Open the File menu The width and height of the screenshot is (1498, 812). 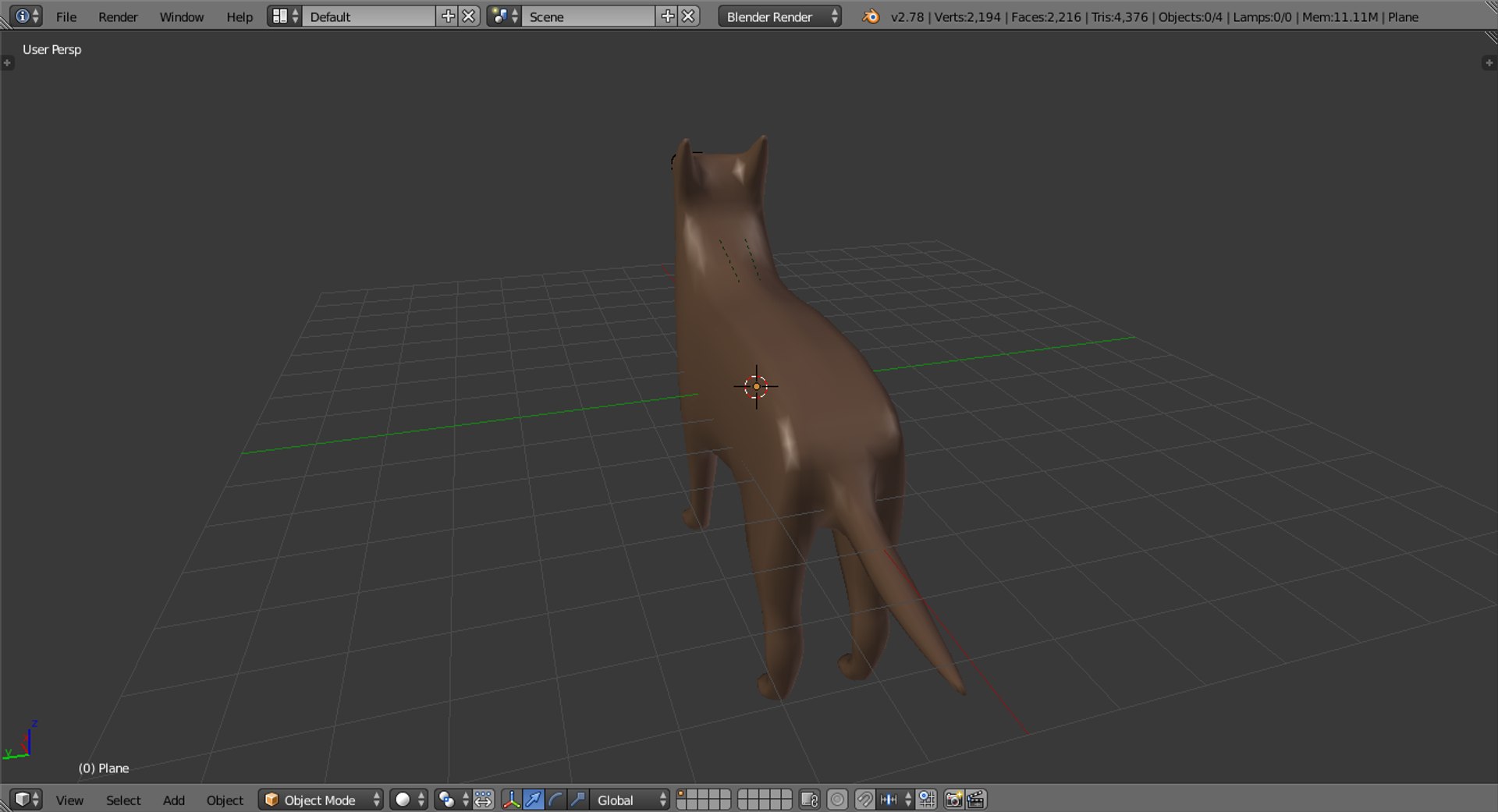(66, 16)
